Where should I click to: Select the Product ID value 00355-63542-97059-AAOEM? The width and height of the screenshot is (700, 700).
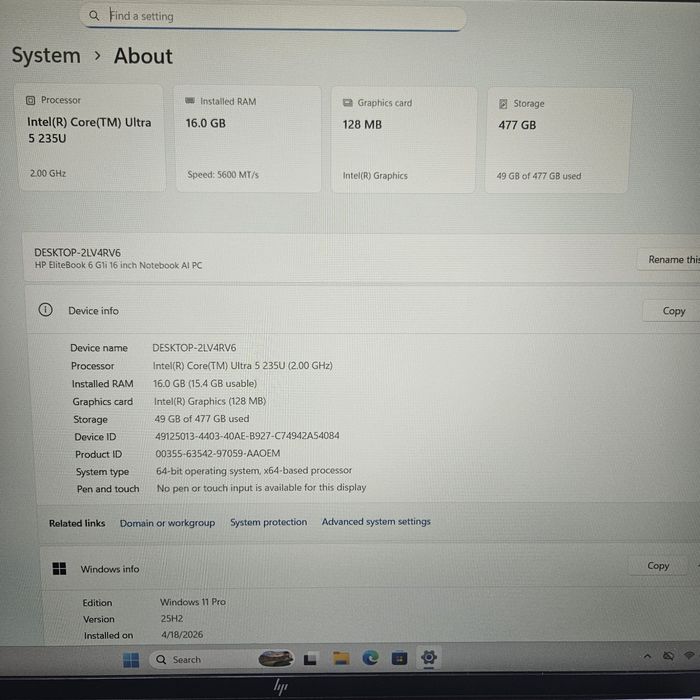pyautogui.click(x=218, y=454)
